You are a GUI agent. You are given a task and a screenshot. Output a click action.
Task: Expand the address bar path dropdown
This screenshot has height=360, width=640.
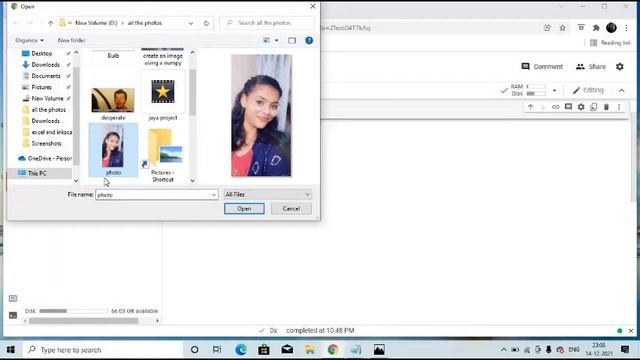pyautogui.click(x=191, y=23)
